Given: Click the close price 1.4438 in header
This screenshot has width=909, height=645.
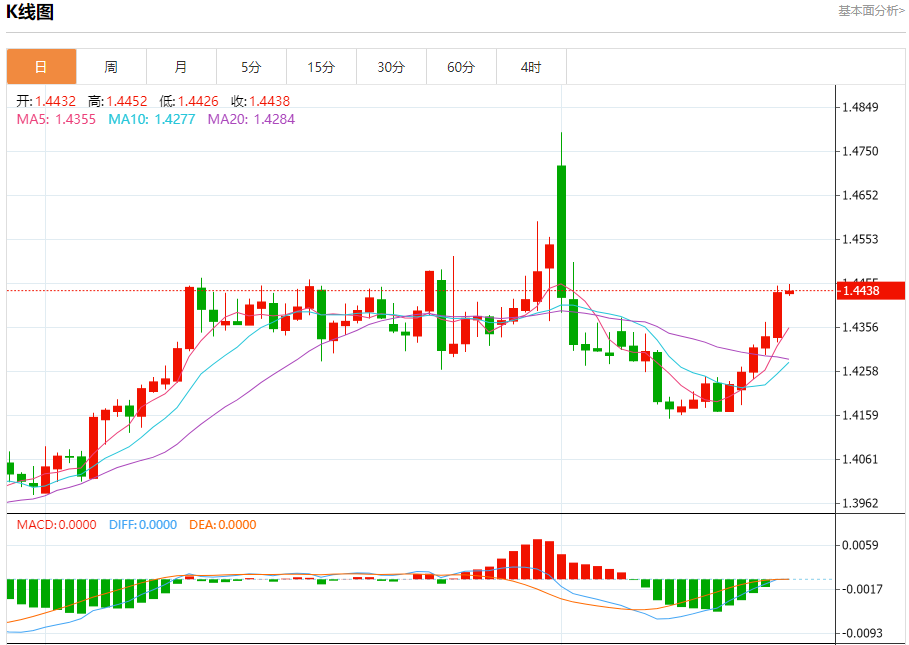Looking at the screenshot, I should [270, 101].
